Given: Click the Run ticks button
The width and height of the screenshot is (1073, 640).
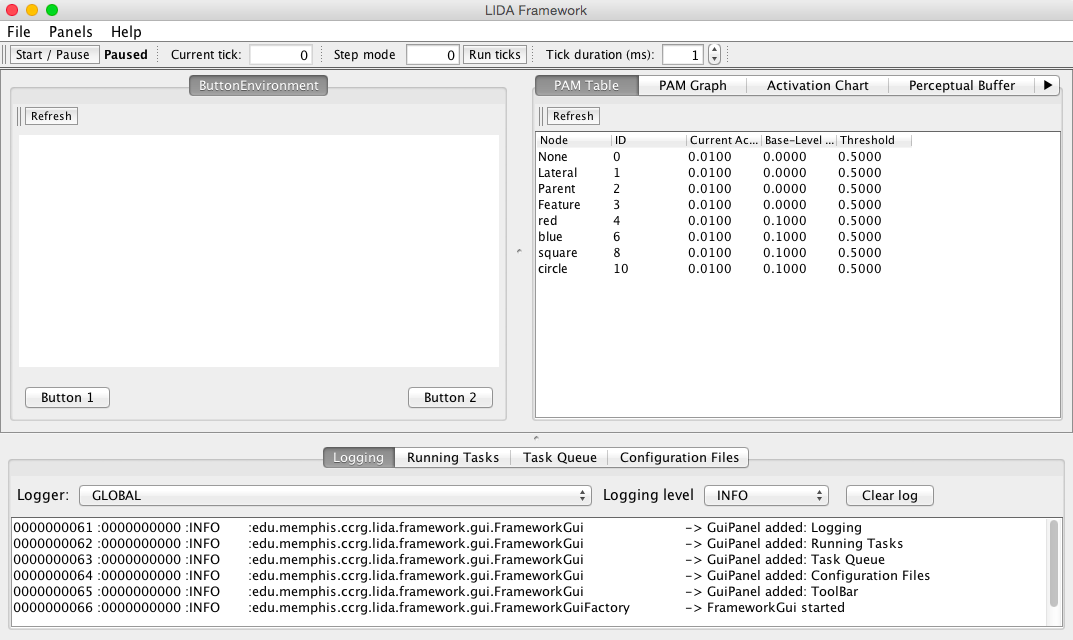Looking at the screenshot, I should [x=494, y=55].
